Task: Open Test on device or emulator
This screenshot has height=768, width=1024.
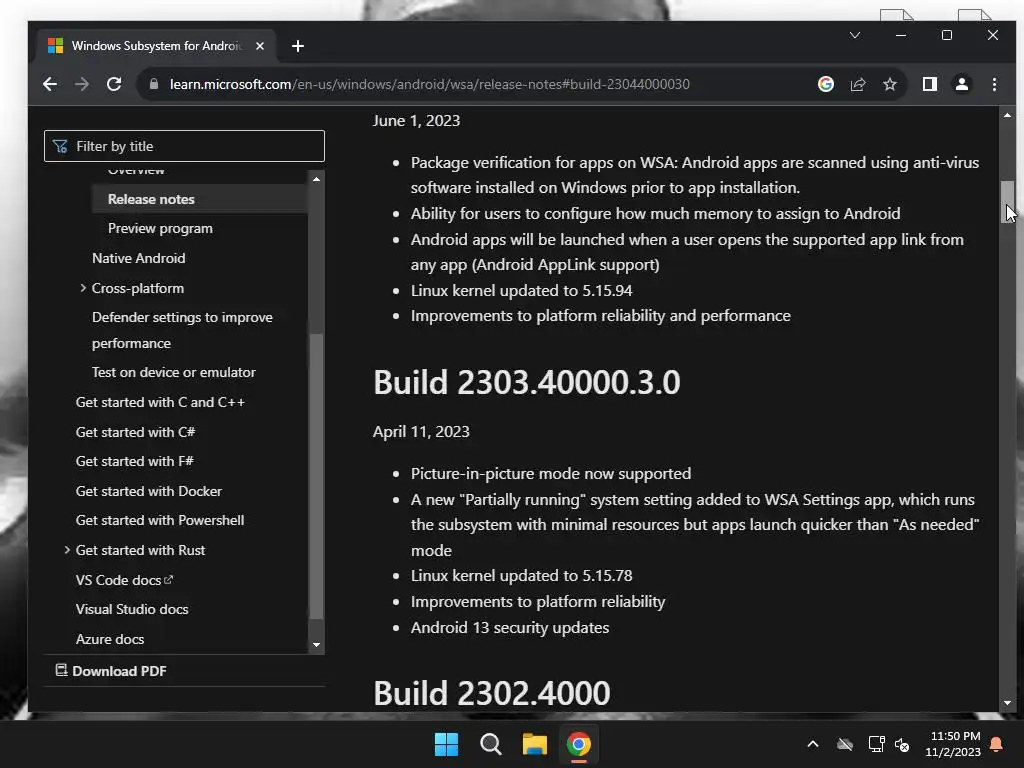Action: click(174, 372)
